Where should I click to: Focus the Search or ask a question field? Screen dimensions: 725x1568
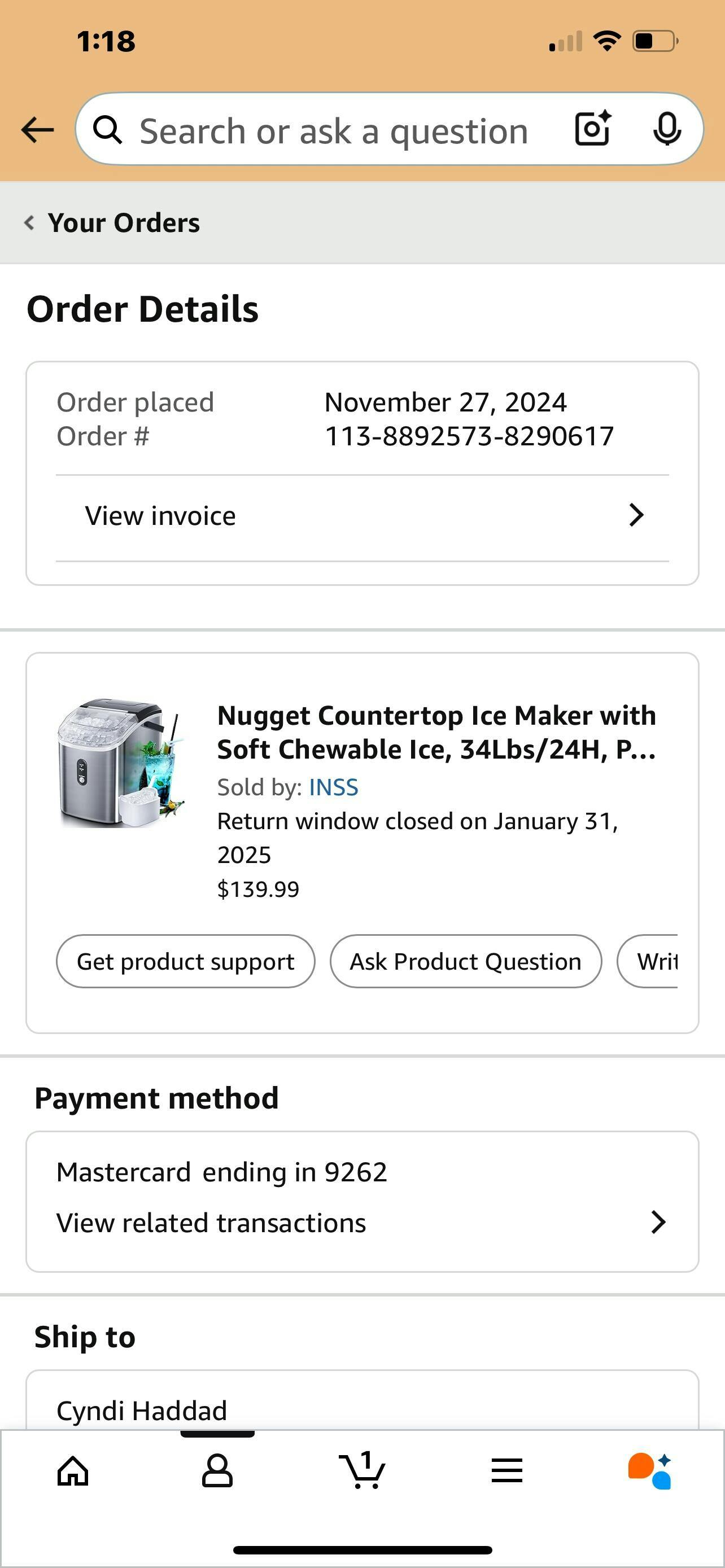(x=334, y=131)
